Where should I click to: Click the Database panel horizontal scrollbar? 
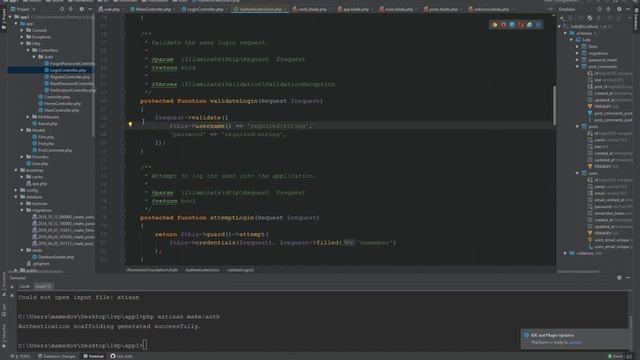click(x=578, y=271)
